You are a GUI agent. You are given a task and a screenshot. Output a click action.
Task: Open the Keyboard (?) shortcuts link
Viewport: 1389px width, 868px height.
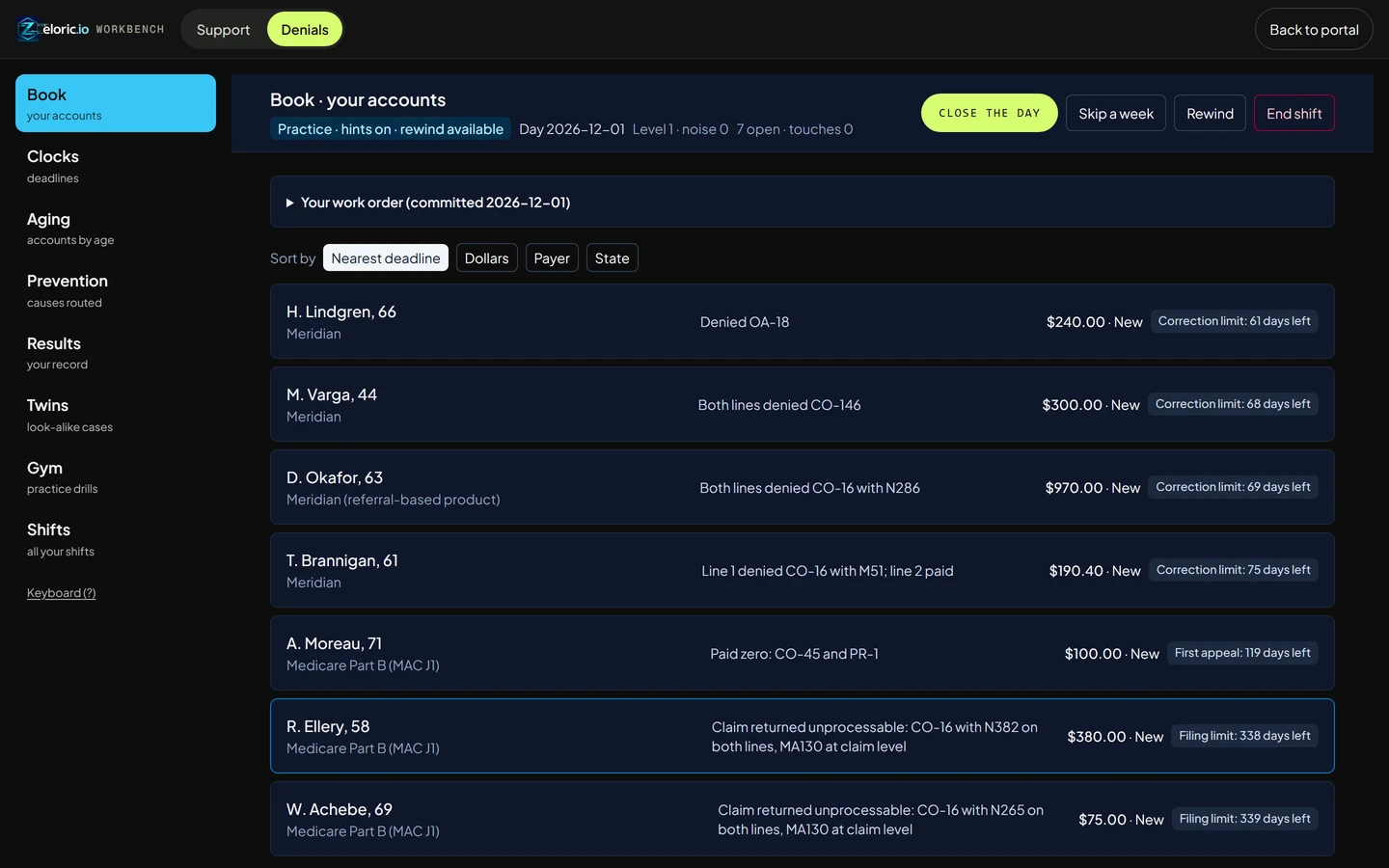(x=62, y=593)
